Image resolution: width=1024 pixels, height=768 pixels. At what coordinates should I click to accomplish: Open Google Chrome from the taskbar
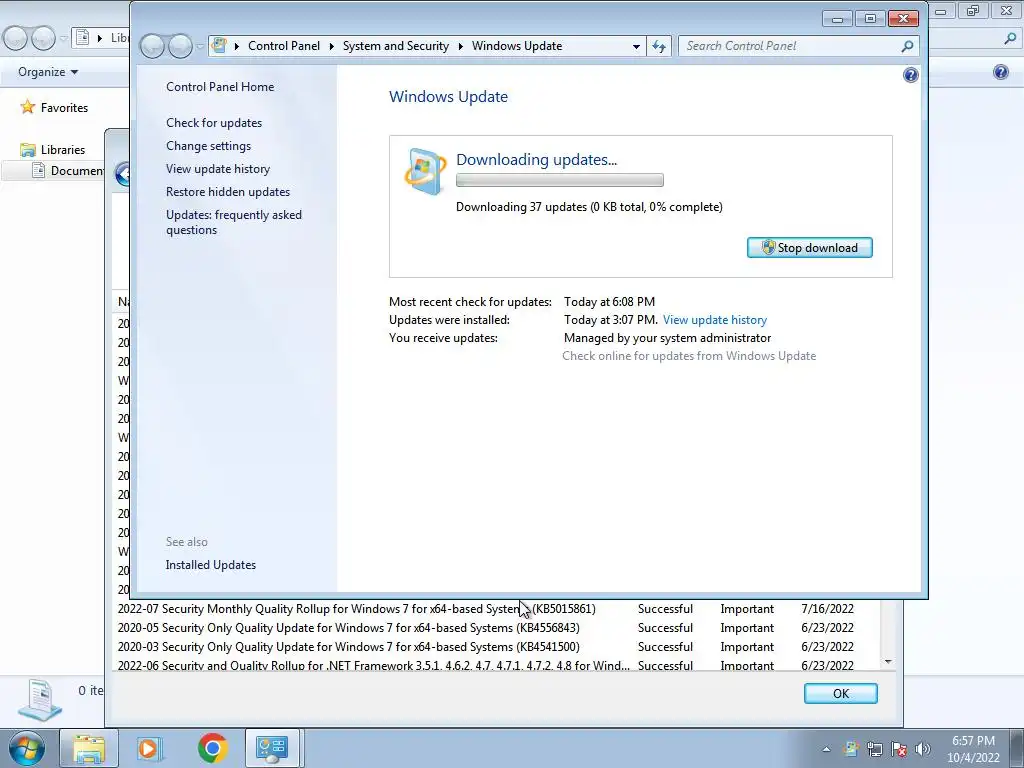pyautogui.click(x=212, y=748)
